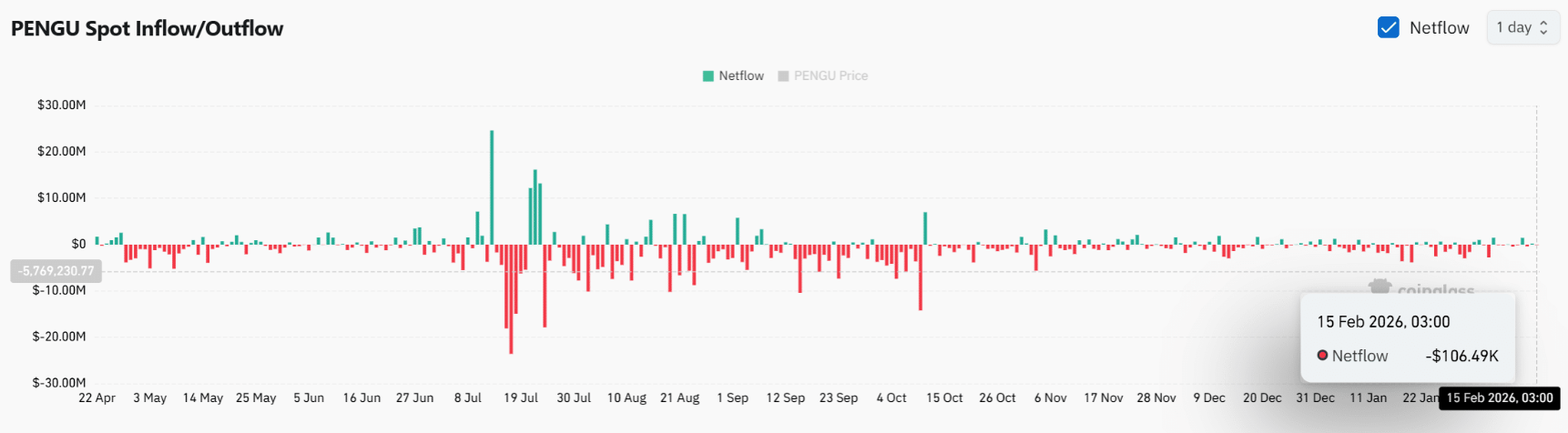Click the -5,769,230.77 crosshair value label
The image size is (1568, 433).
point(56,271)
